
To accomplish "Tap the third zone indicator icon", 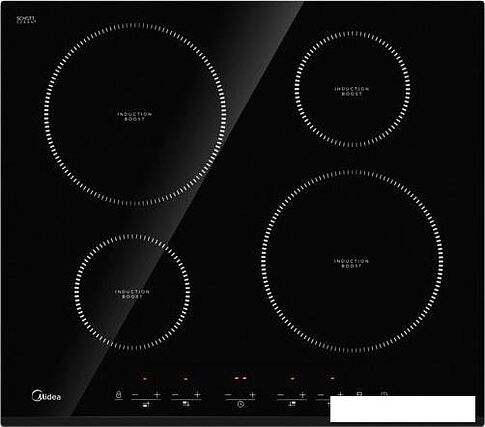I will (292, 404).
